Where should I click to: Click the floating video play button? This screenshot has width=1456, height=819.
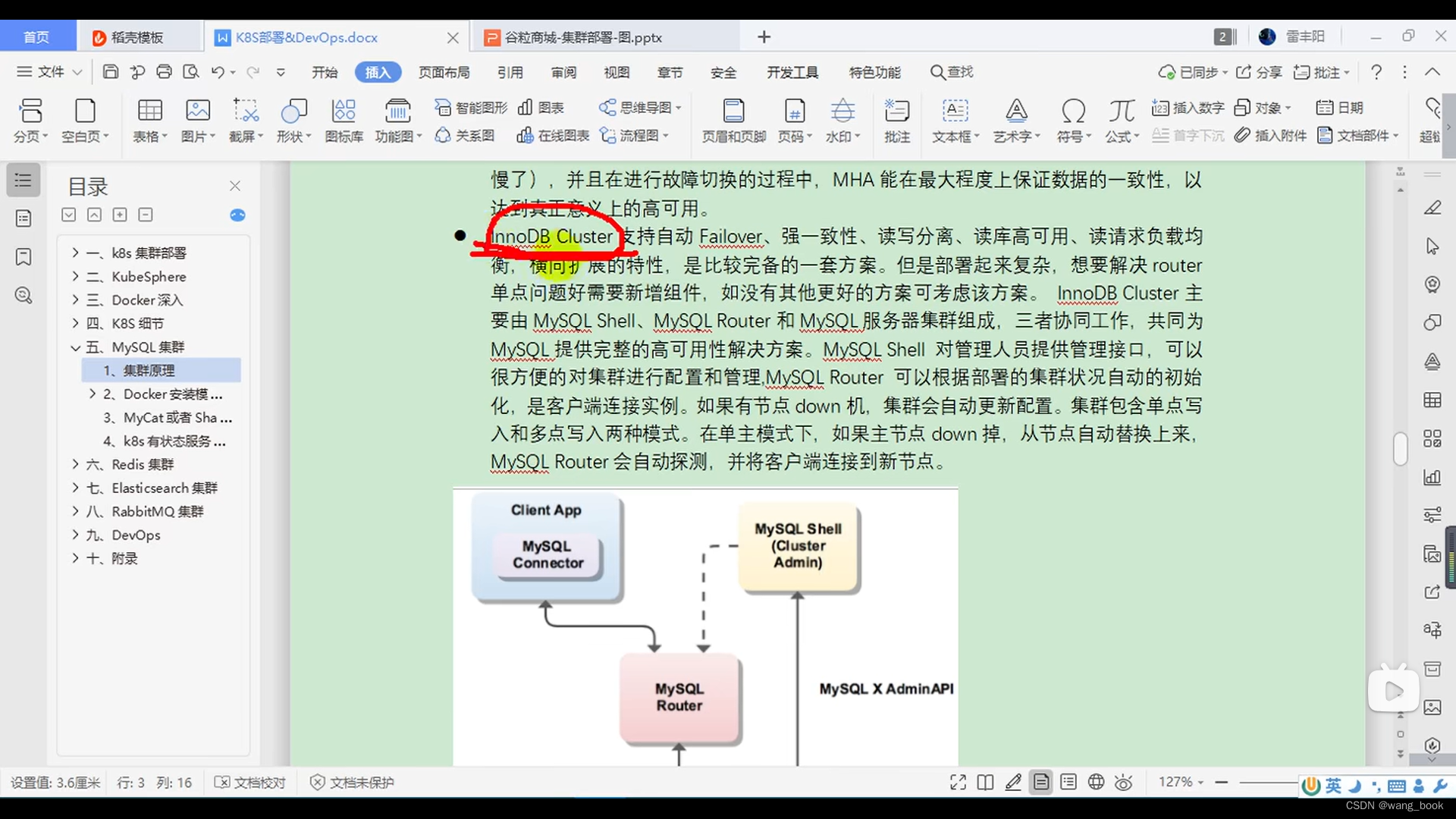1393,690
